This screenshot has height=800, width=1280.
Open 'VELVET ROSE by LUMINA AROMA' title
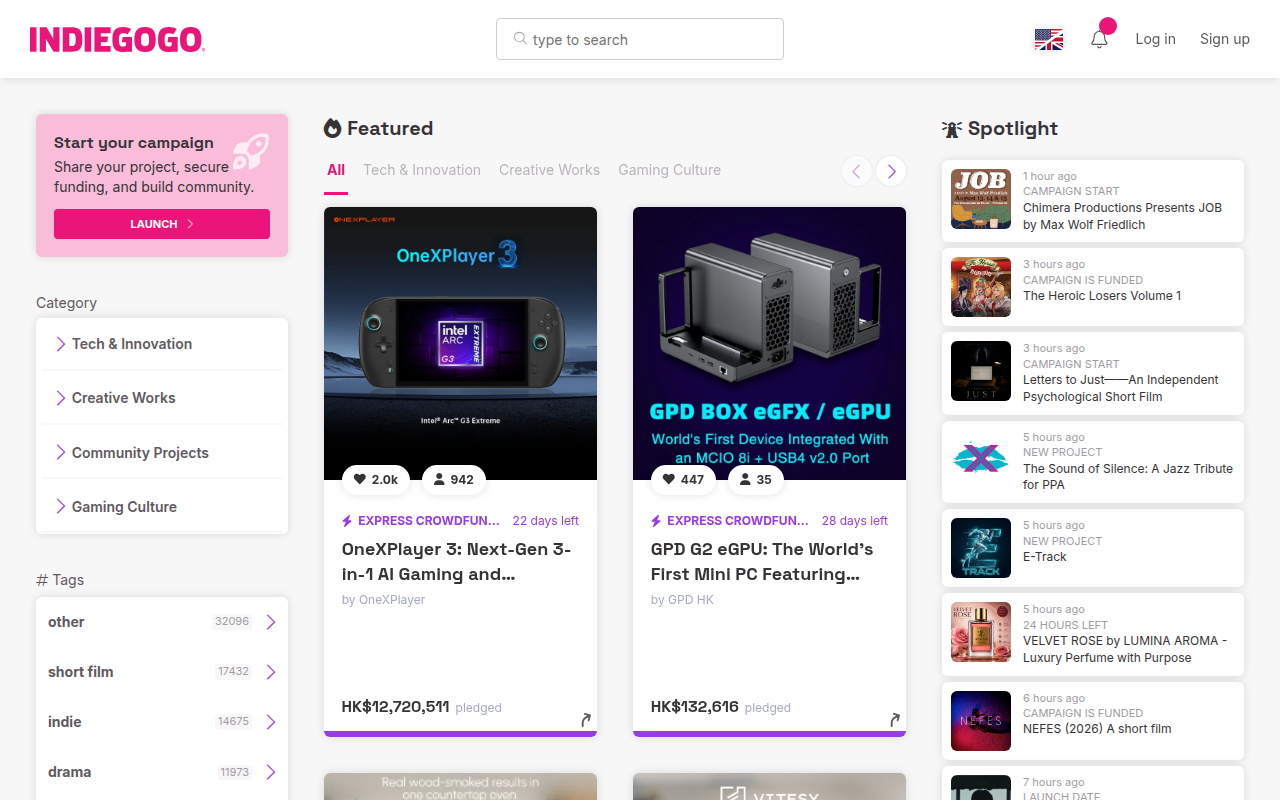tap(1125, 649)
